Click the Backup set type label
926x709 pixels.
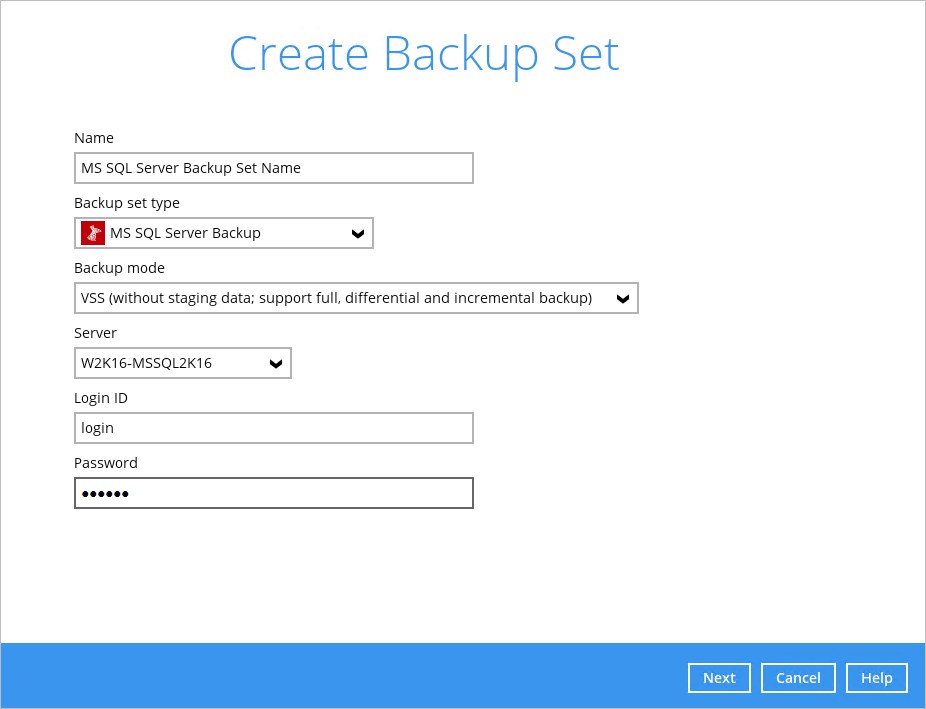127,203
